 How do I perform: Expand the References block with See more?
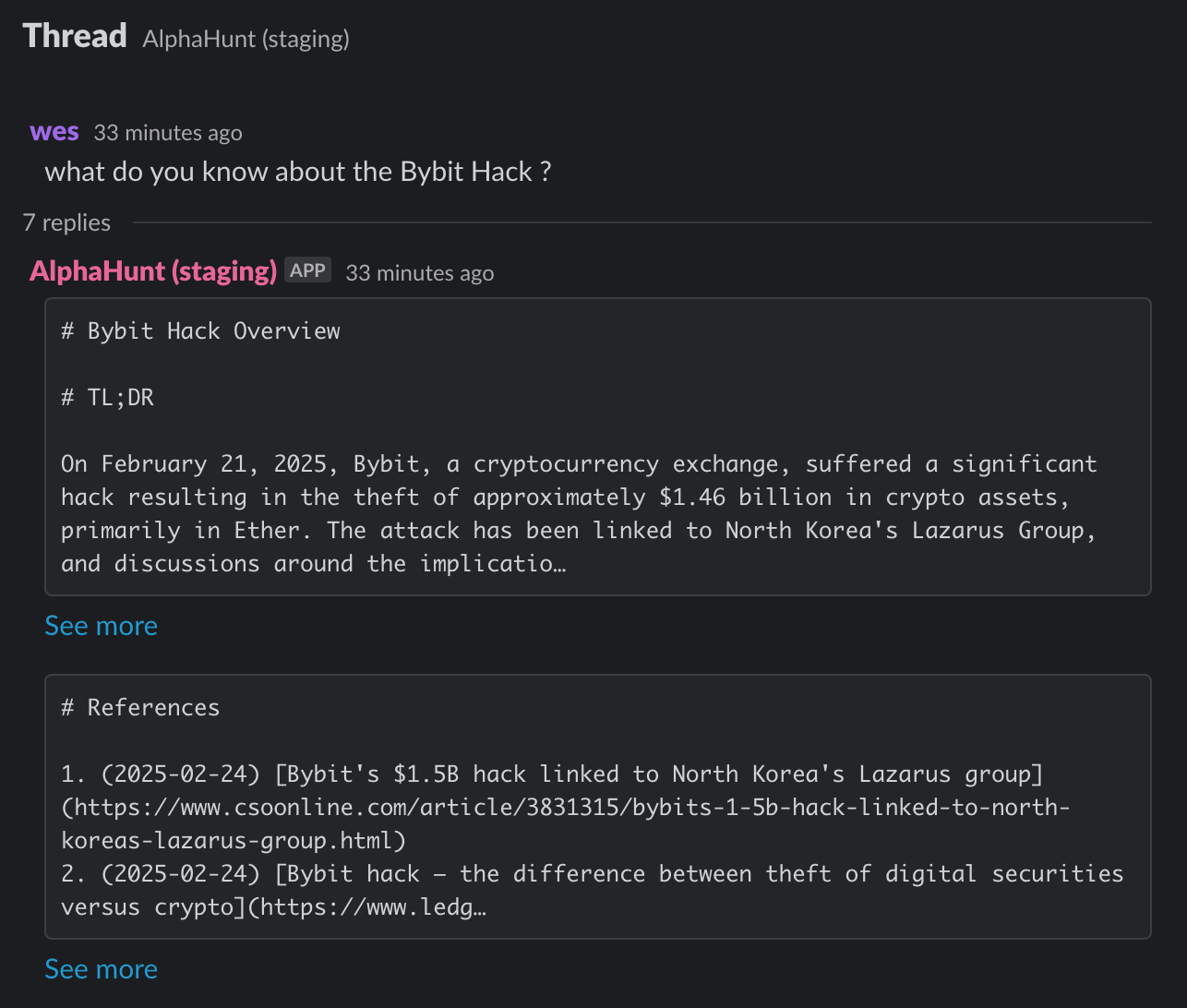coord(101,969)
